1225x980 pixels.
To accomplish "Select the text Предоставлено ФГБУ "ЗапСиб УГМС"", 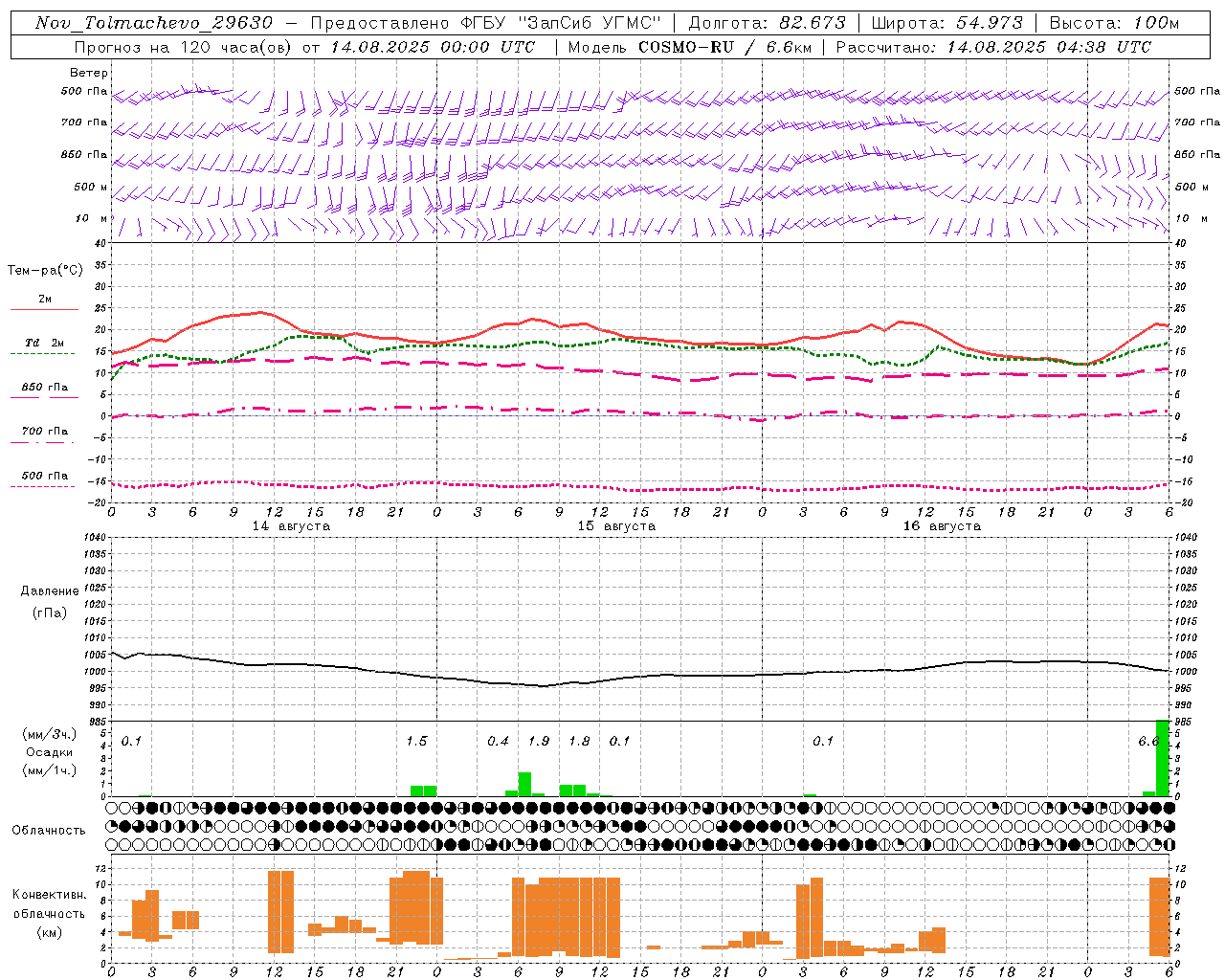I will 487,23.
